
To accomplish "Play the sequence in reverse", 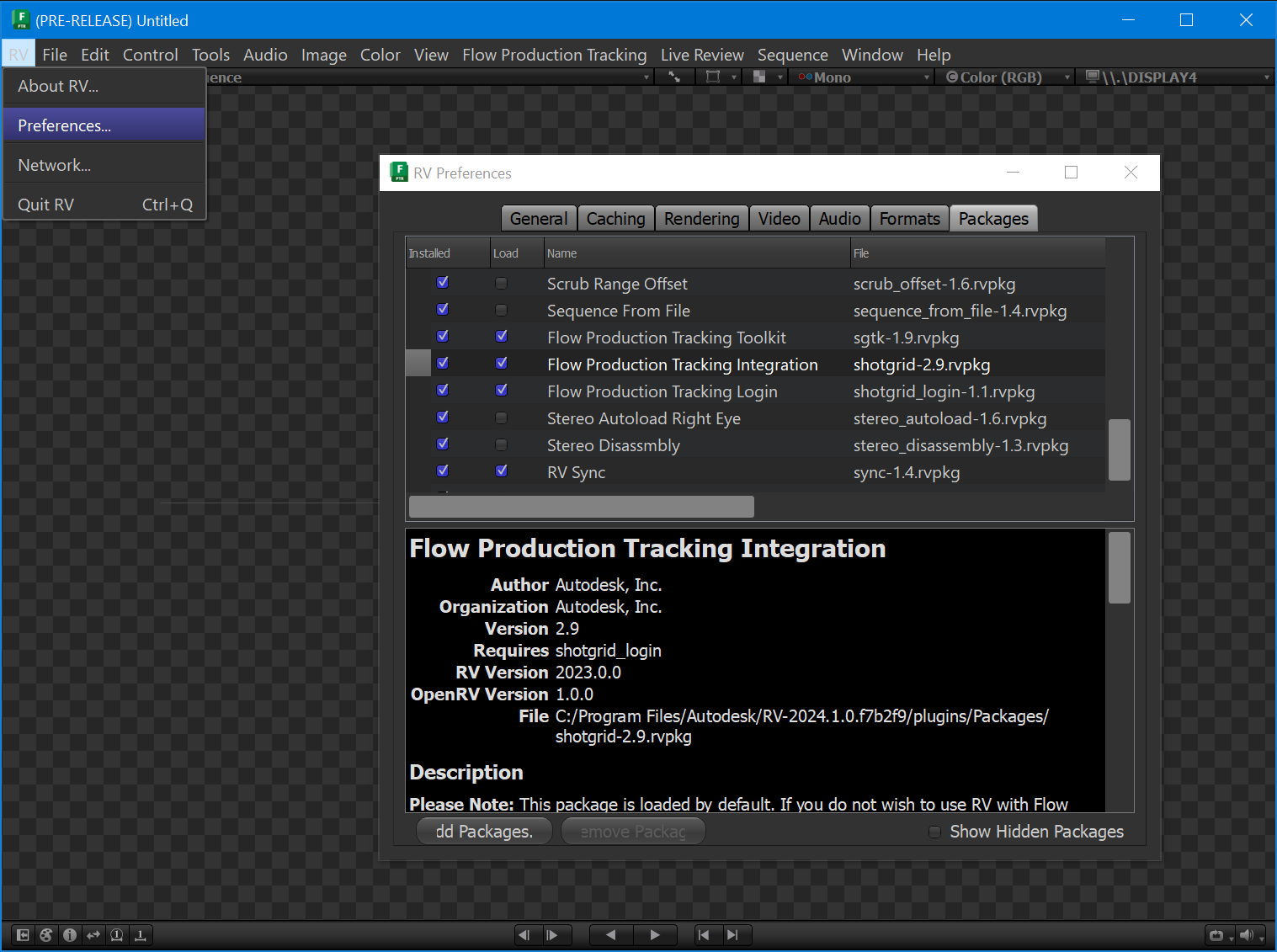I will [611, 934].
